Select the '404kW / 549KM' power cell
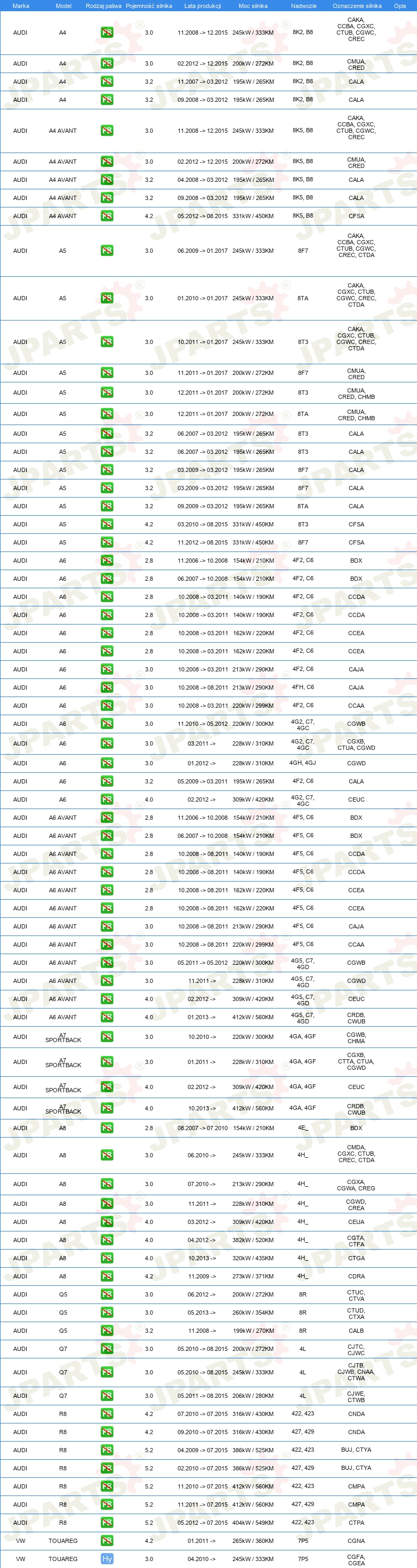The width and height of the screenshot is (417, 1568). (x=253, y=1522)
